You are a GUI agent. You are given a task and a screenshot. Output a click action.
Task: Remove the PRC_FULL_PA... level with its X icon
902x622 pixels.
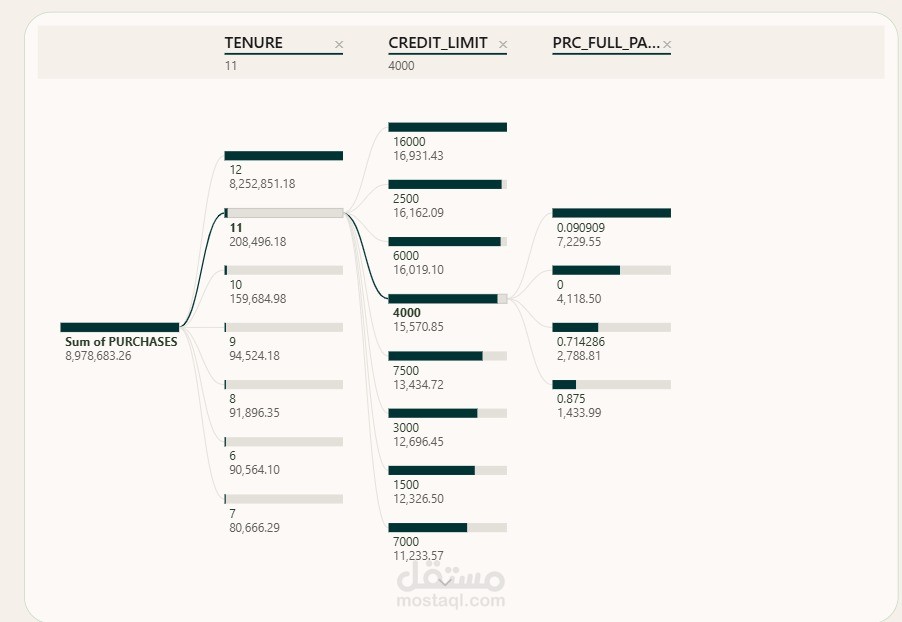coord(667,44)
